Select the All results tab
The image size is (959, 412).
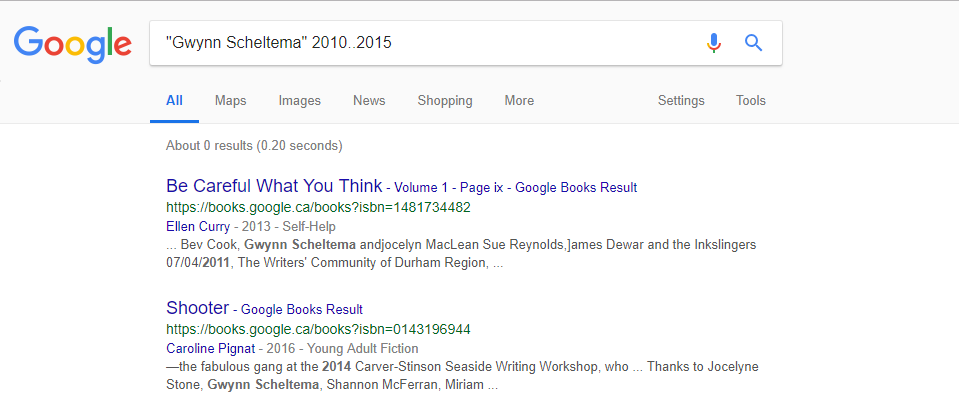click(174, 101)
